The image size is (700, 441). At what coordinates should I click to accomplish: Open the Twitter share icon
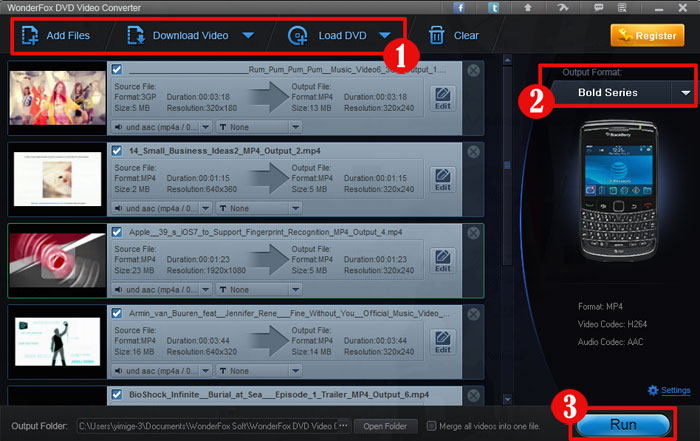[x=493, y=8]
